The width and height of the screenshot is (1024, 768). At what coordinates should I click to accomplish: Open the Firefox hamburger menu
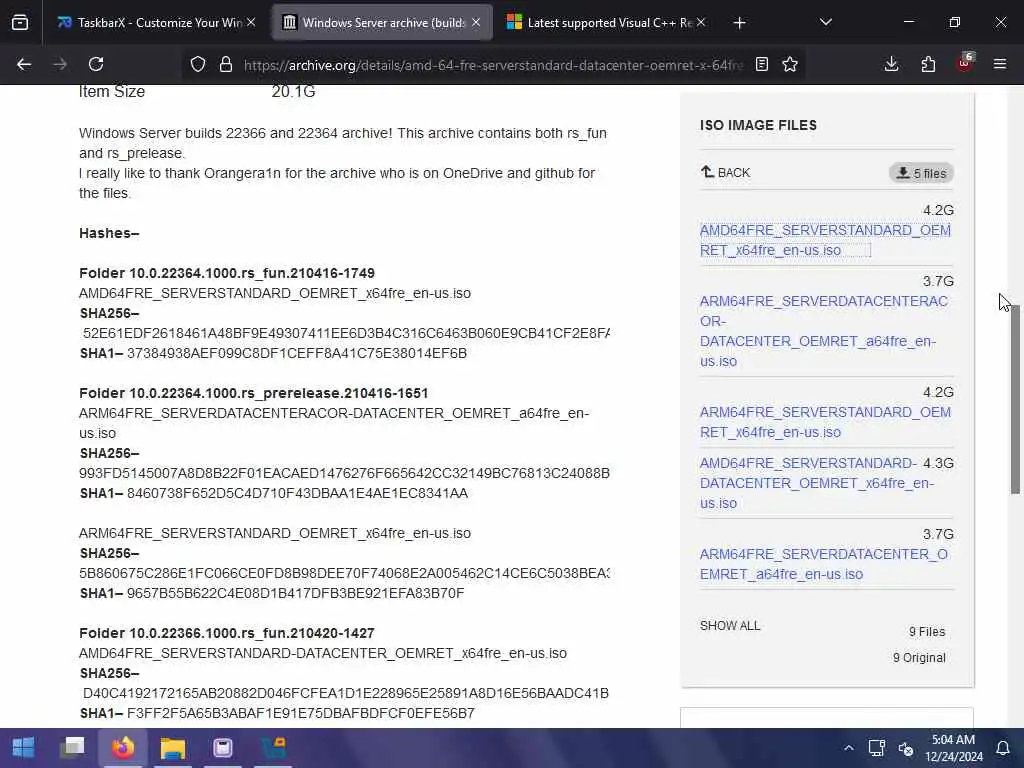1000,64
